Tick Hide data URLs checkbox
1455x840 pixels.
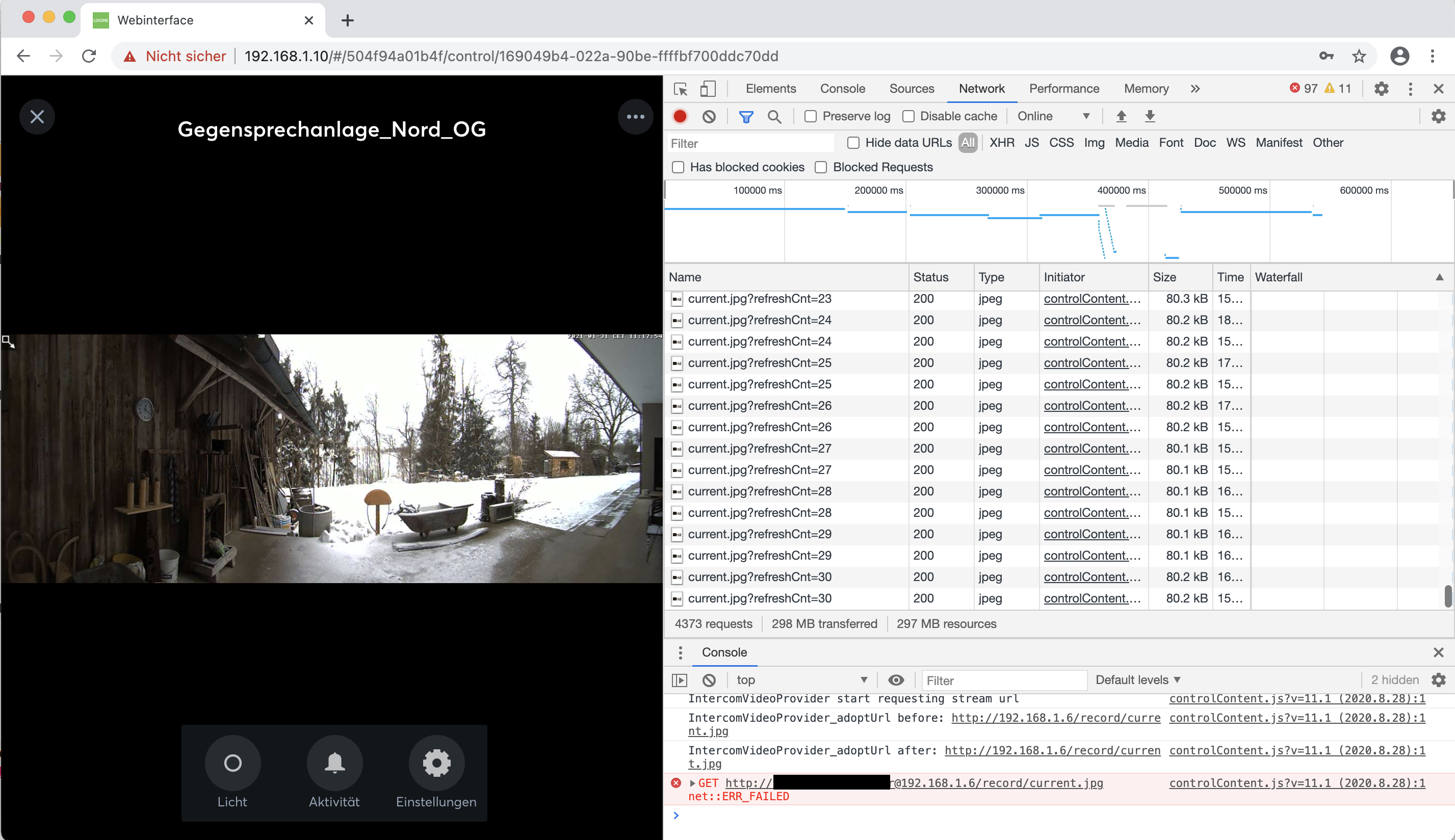point(853,143)
